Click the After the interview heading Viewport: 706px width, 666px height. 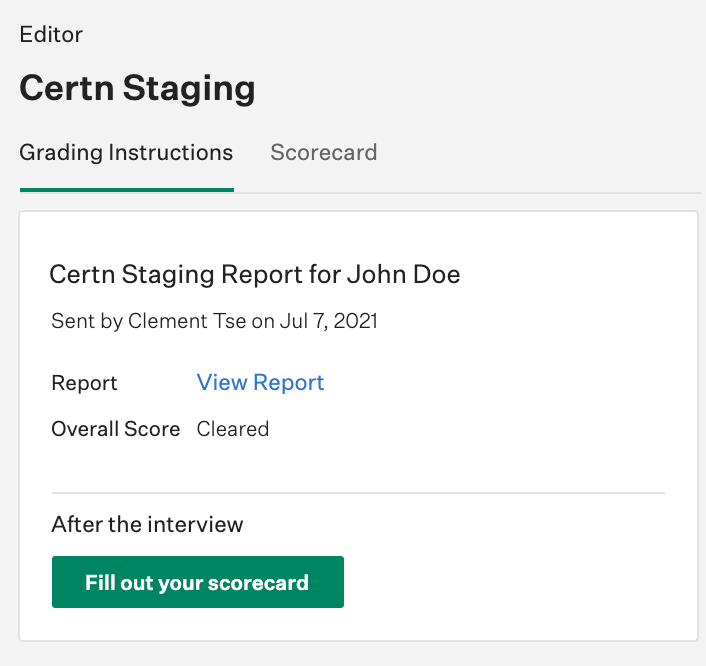[147, 525]
